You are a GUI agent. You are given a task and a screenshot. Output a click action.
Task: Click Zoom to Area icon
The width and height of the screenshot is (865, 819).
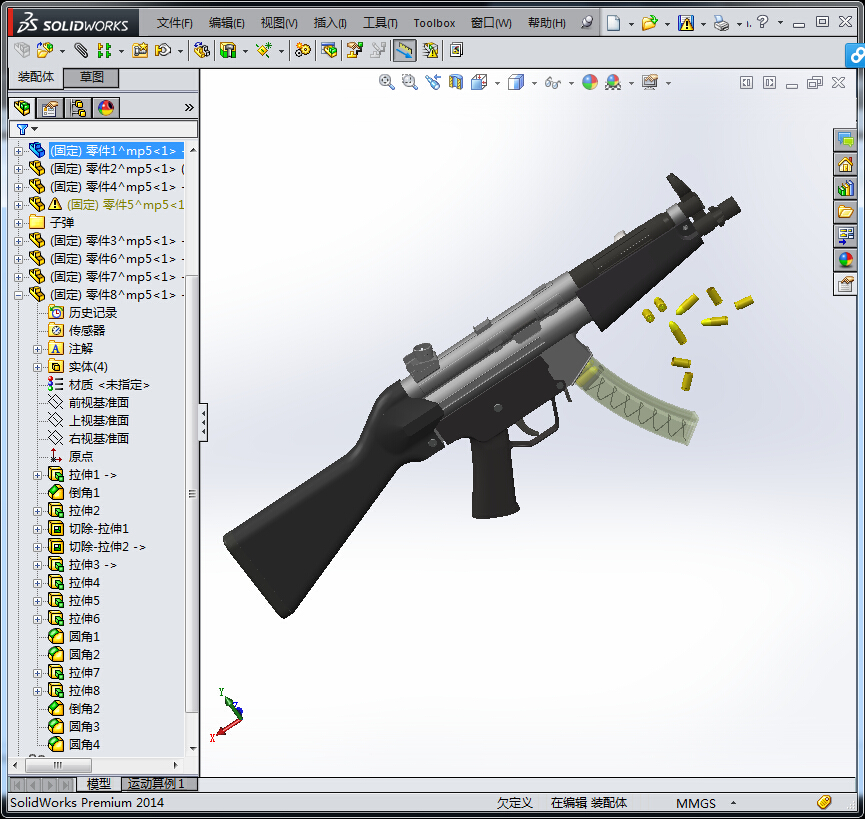409,83
